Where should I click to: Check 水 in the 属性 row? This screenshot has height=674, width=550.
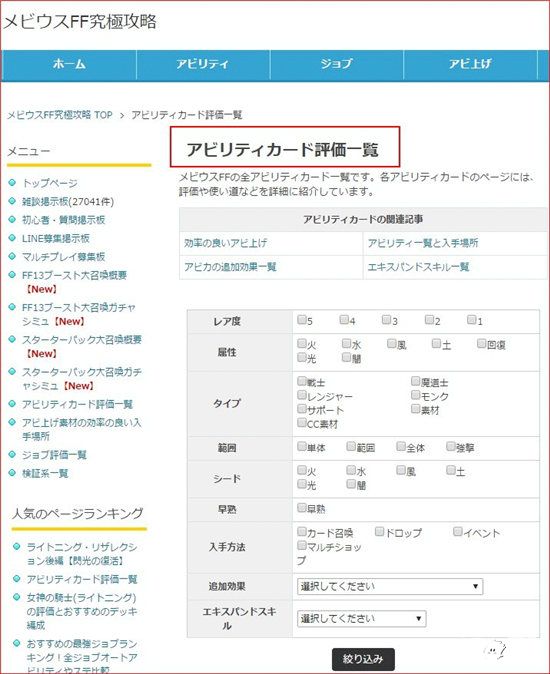pyautogui.click(x=346, y=343)
